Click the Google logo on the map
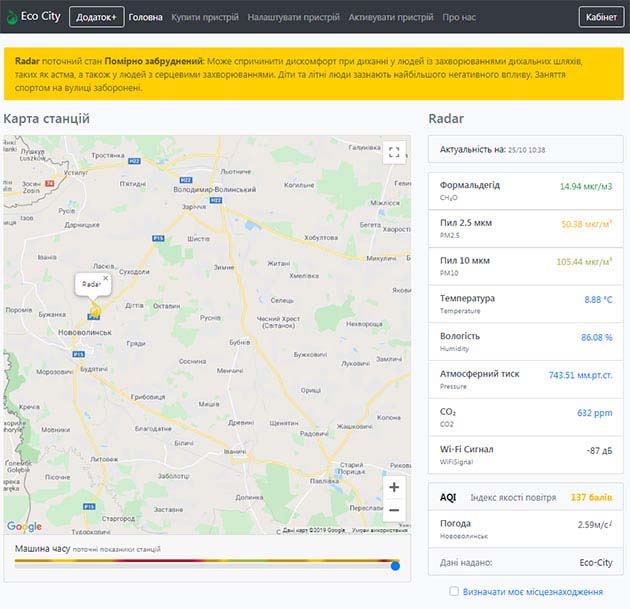This screenshot has height=609, width=630. [x=24, y=526]
